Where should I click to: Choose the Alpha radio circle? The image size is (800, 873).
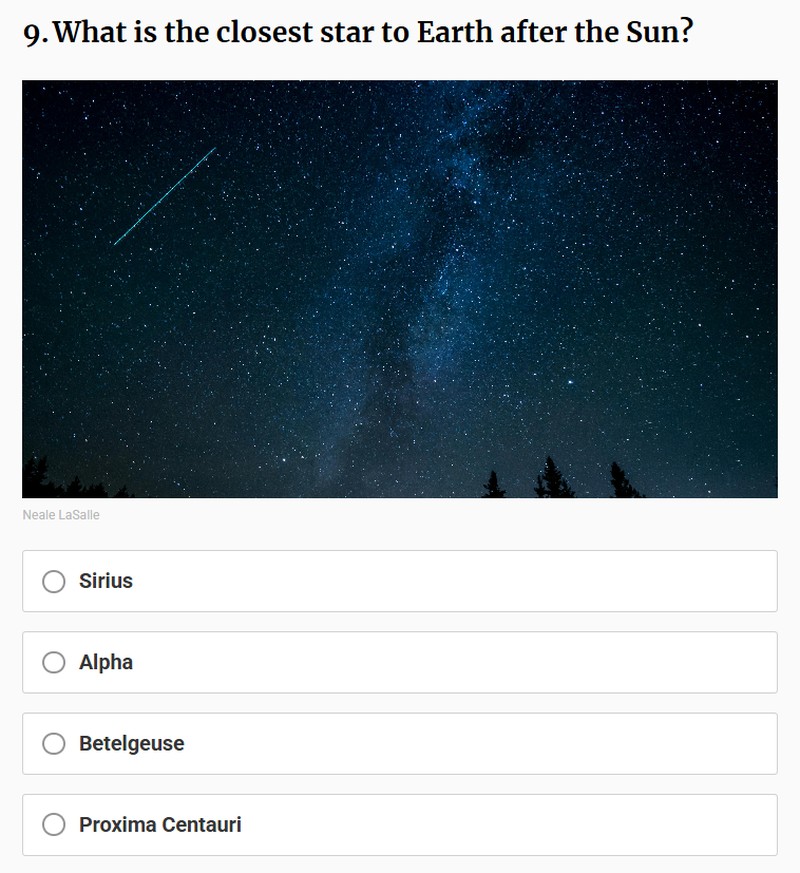[54, 662]
